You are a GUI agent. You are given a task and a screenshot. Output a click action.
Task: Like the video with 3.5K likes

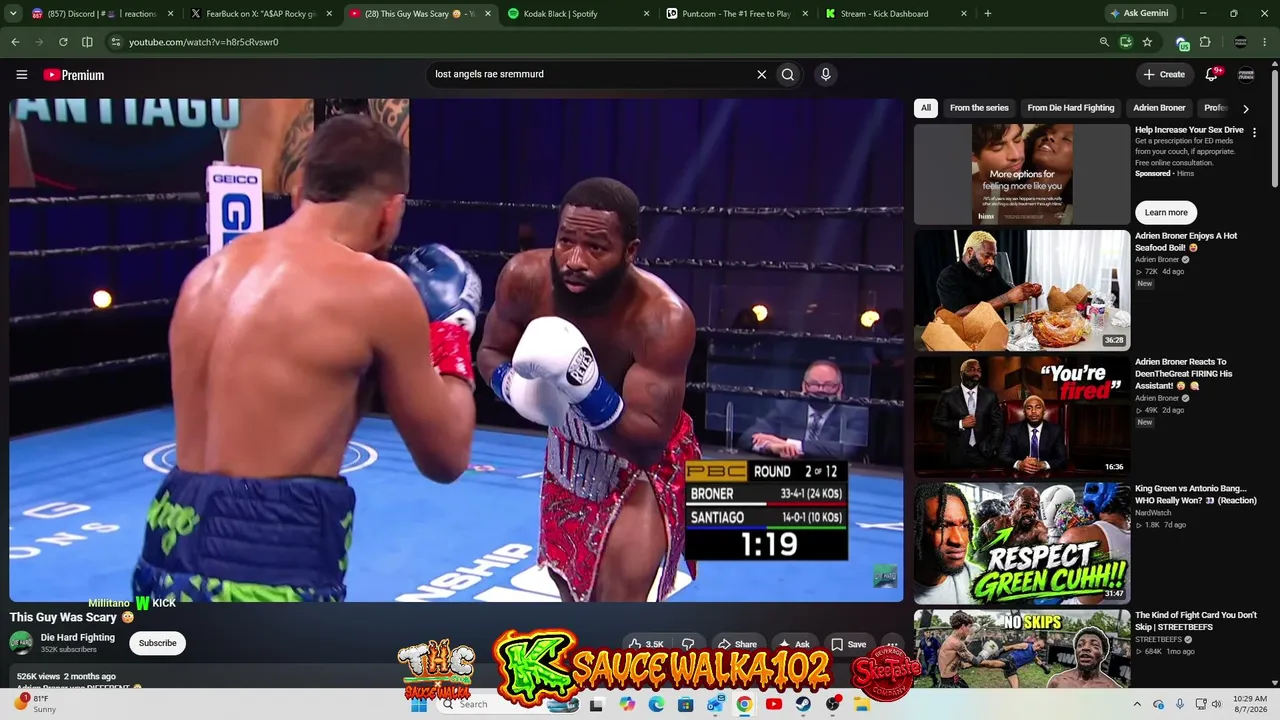647,644
